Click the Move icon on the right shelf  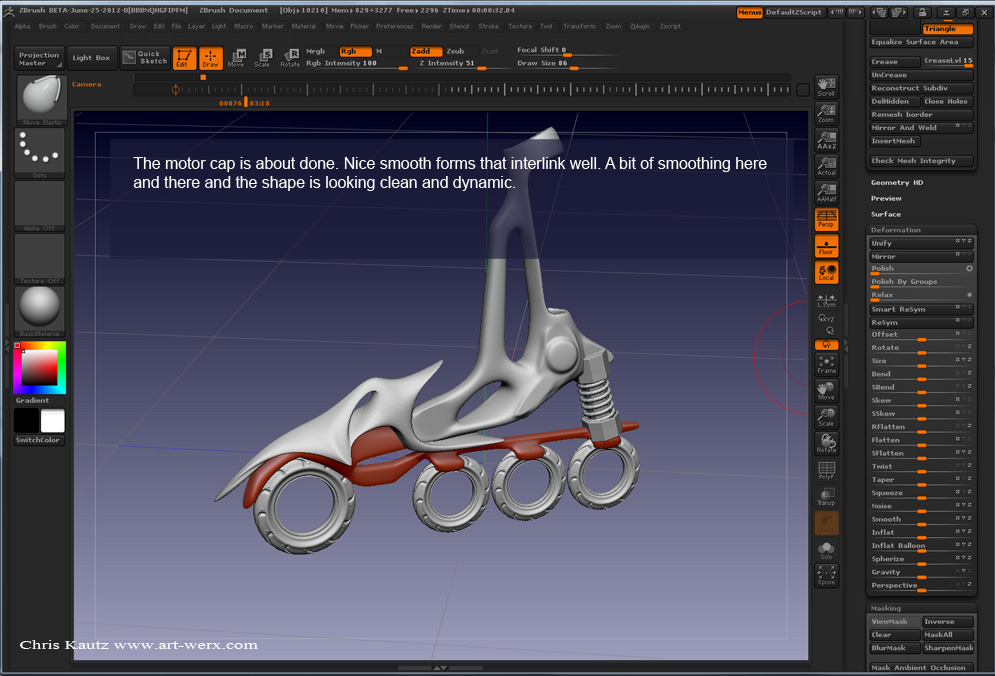point(826,391)
